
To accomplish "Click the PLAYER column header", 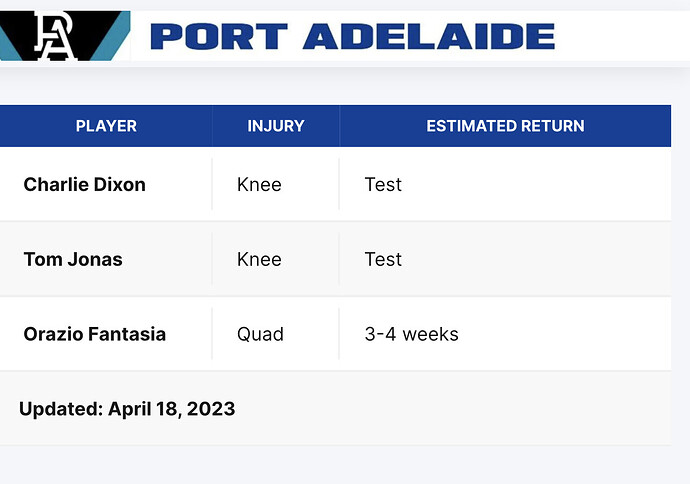I will (x=106, y=126).
